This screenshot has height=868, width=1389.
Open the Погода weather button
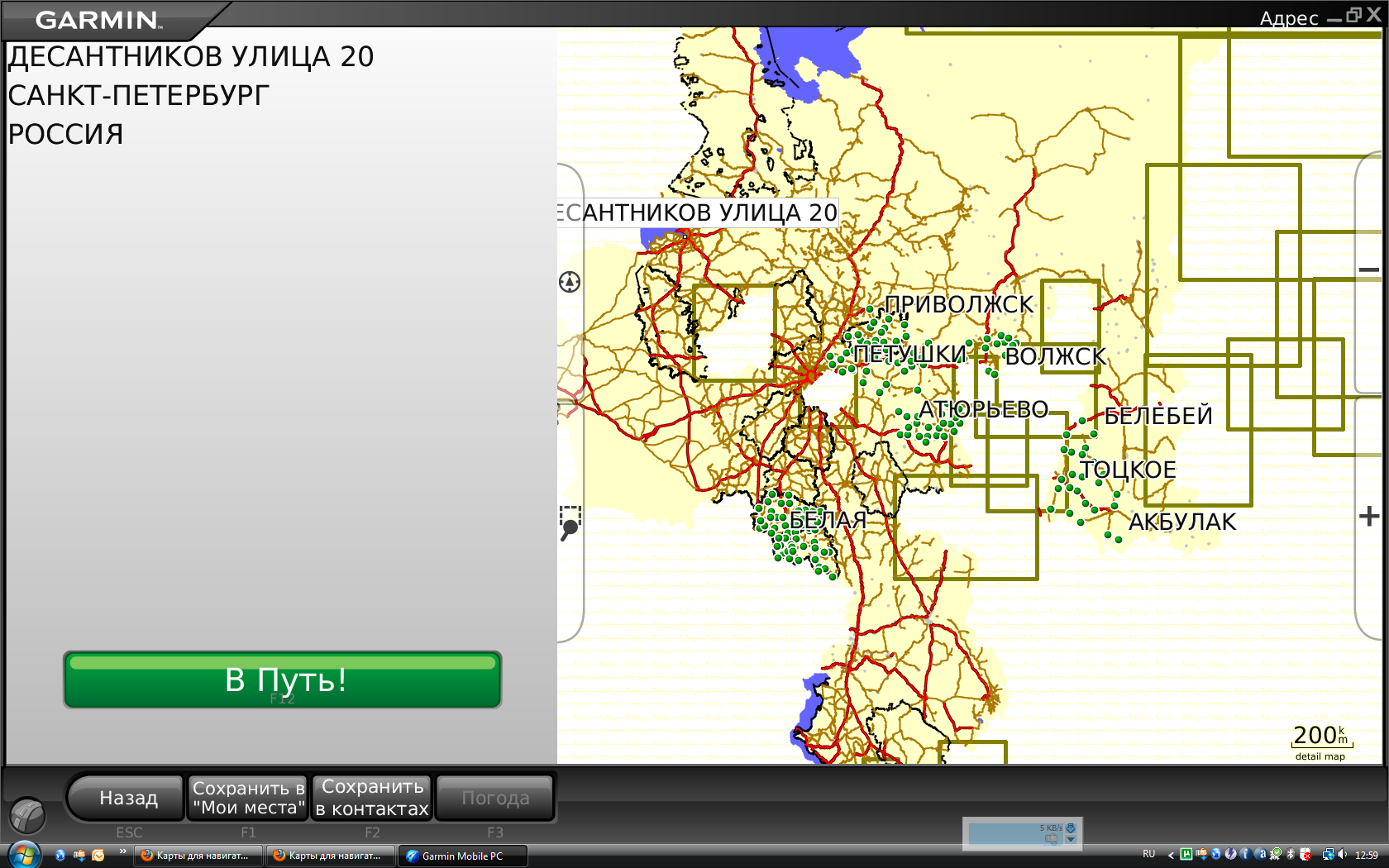pyautogui.click(x=495, y=798)
